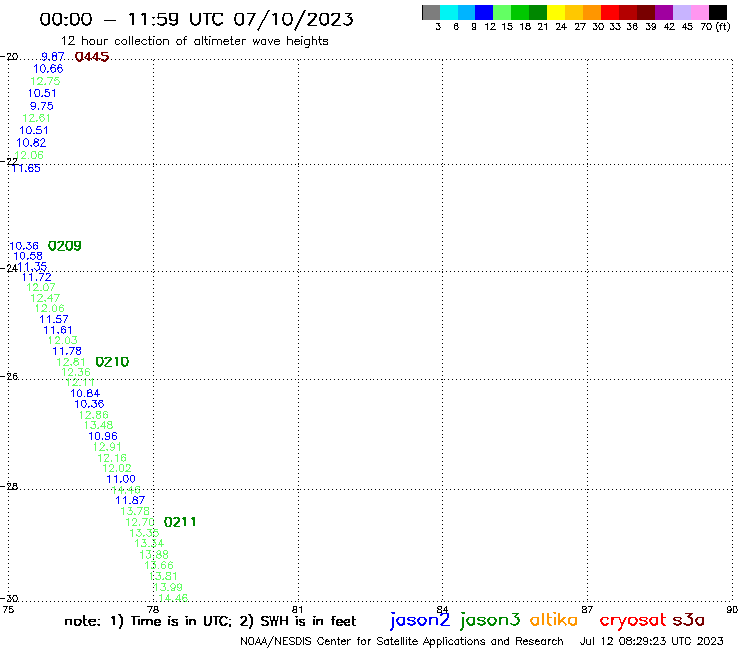This screenshot has width=740, height=650.
Task: Click the '0211' pass time label
Action: click(x=180, y=522)
